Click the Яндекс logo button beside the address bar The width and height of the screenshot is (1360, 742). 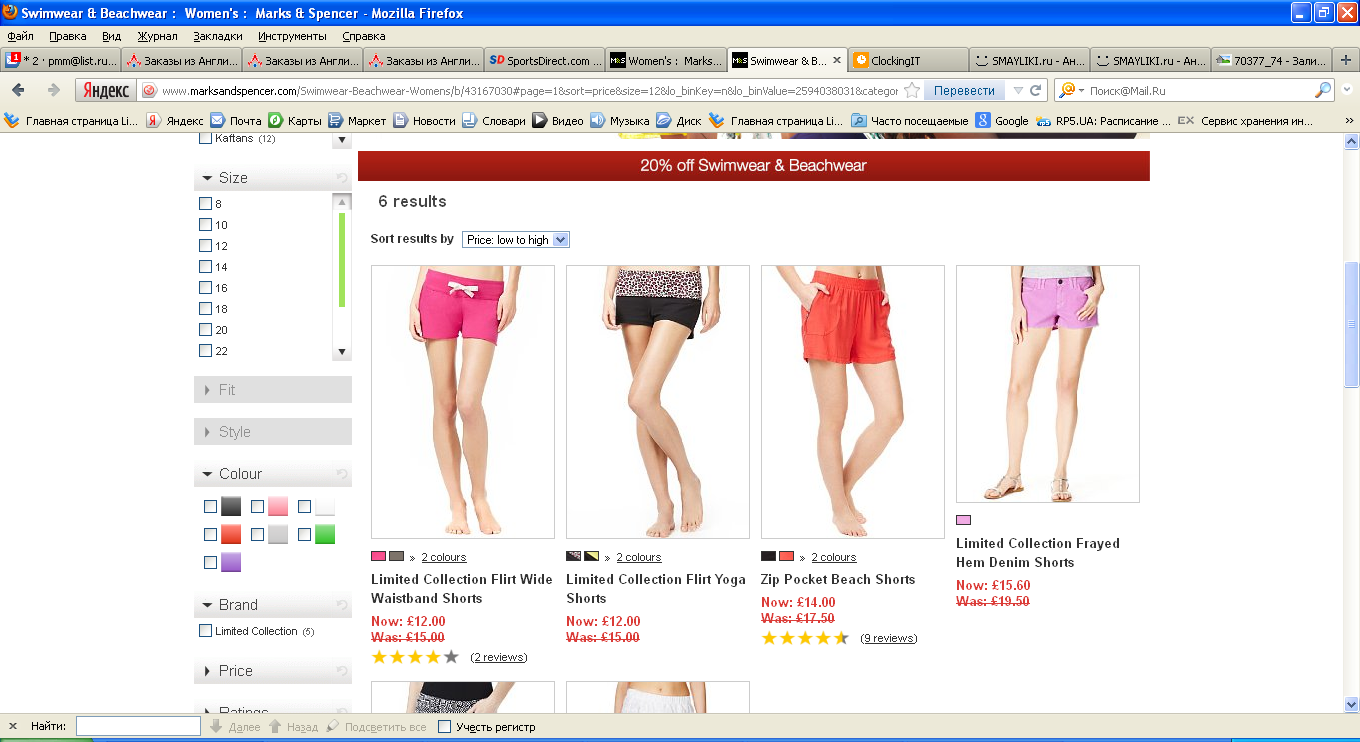click(106, 90)
